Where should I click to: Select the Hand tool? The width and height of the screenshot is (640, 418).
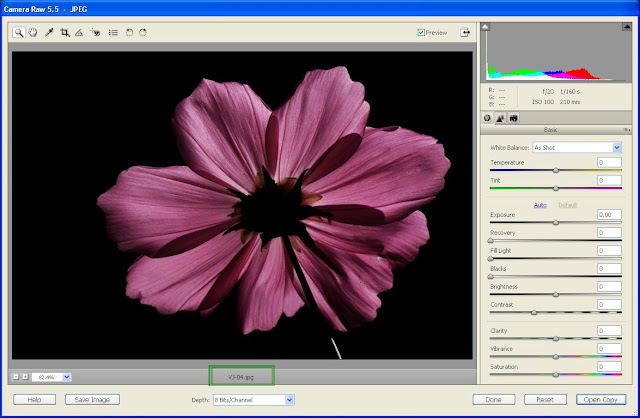[32, 32]
